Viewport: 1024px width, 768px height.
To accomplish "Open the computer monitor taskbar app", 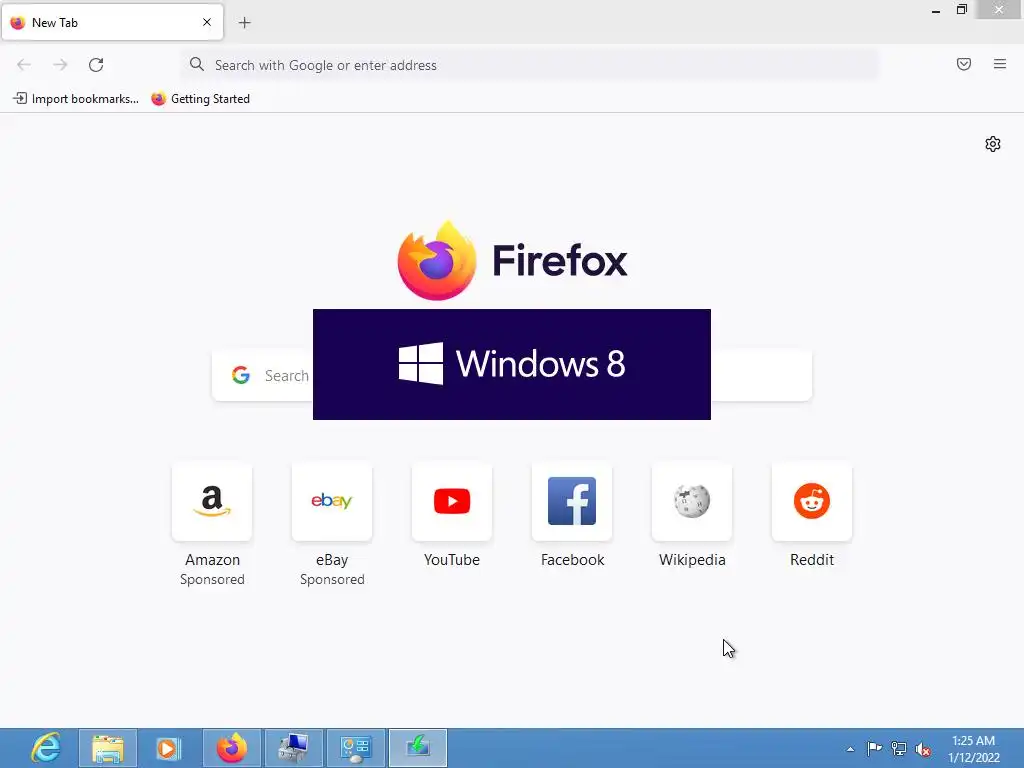I will (x=293, y=748).
